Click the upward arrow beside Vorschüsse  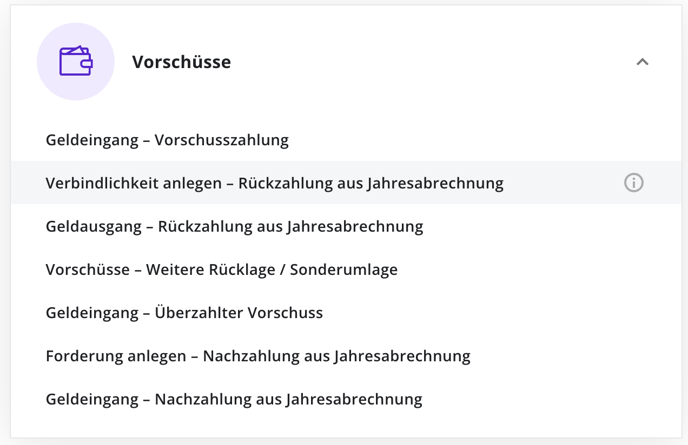click(x=642, y=62)
